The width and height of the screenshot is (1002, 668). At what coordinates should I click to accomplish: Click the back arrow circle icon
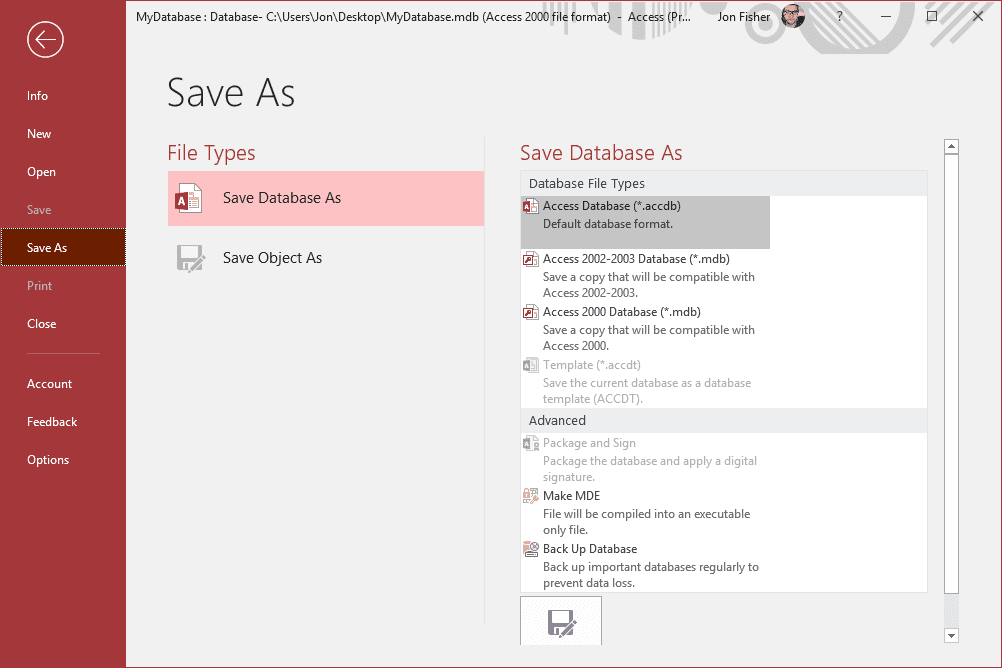point(46,40)
